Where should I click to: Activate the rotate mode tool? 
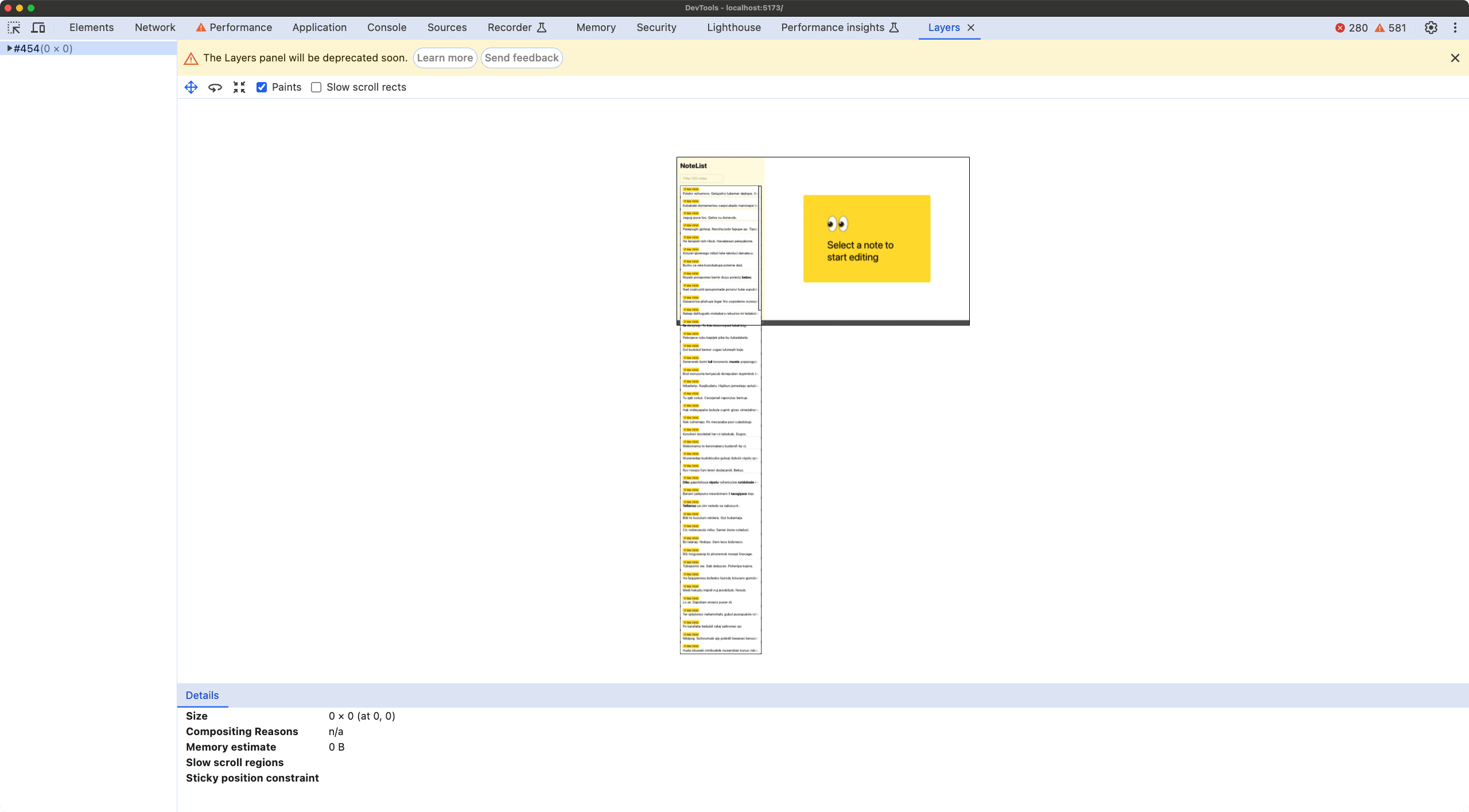pos(215,87)
